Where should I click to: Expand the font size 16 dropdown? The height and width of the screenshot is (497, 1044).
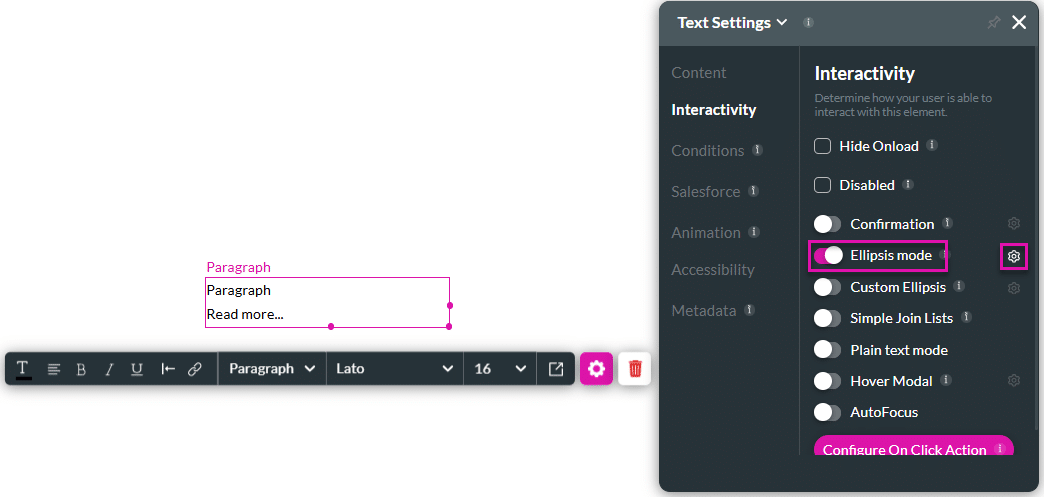point(499,369)
